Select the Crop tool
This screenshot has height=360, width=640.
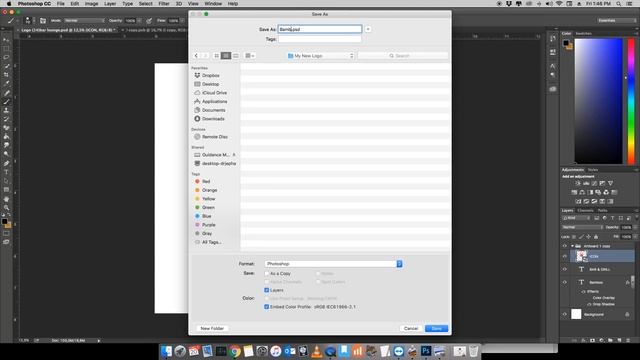click(6, 75)
